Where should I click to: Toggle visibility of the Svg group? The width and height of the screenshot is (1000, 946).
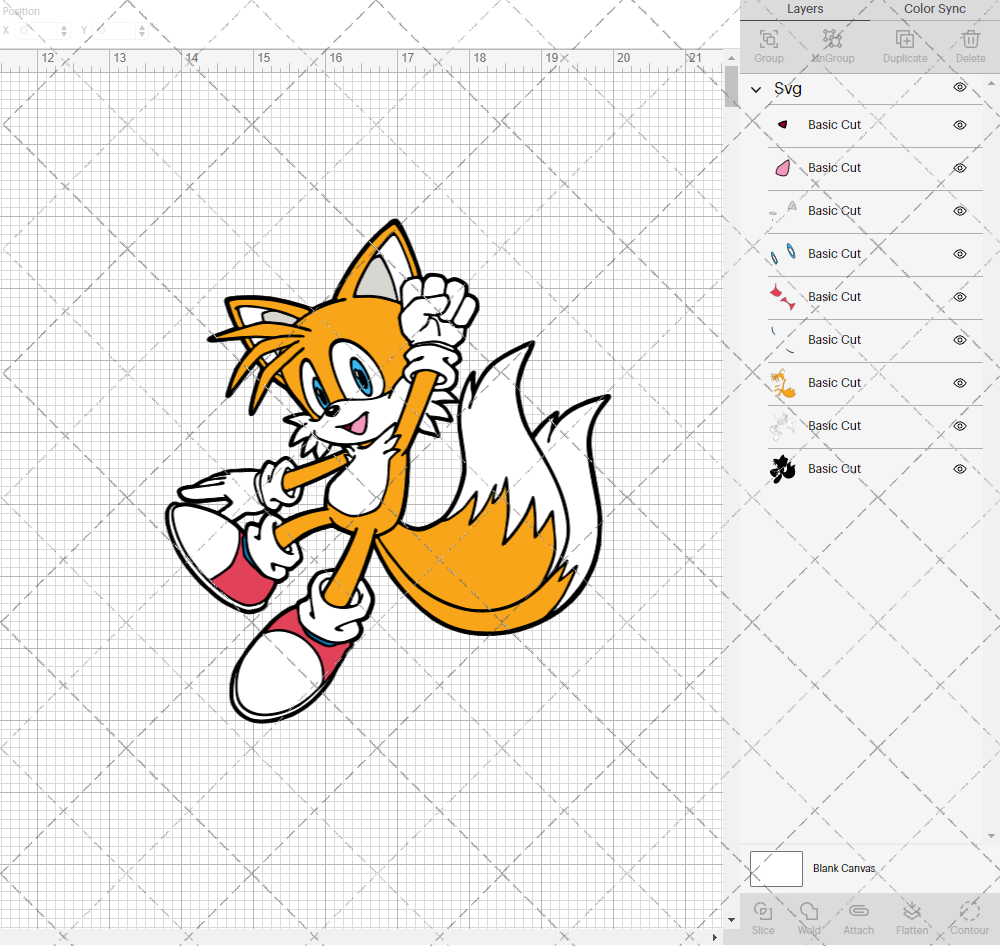[959, 88]
